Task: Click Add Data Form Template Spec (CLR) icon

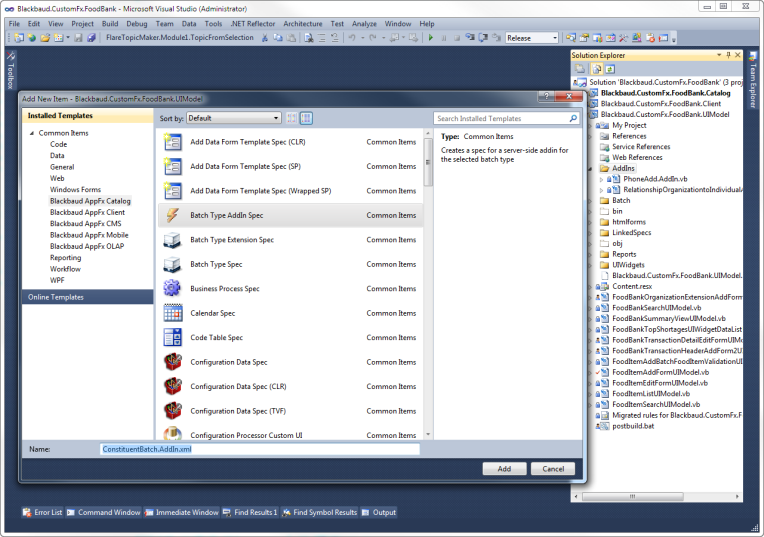Action: pos(172,142)
